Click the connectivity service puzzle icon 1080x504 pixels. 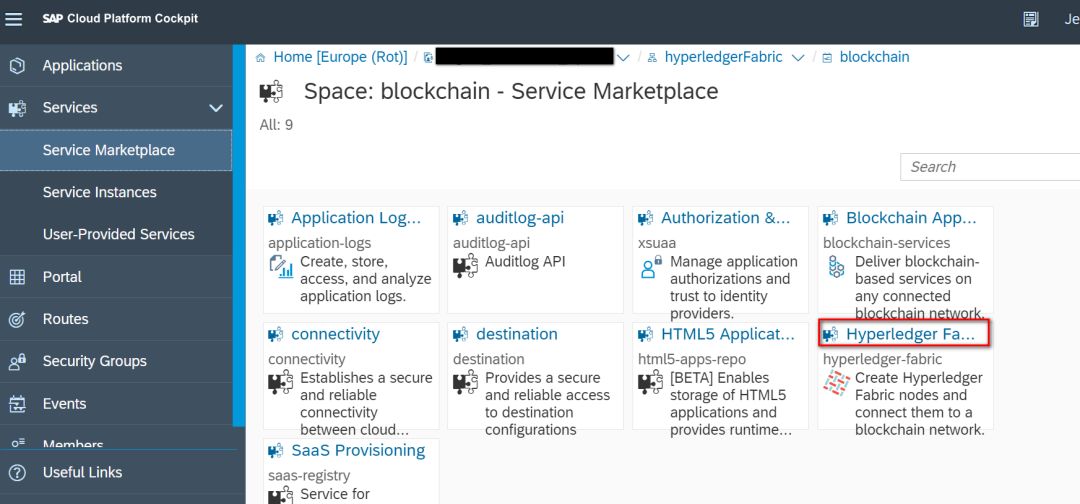[281, 382]
